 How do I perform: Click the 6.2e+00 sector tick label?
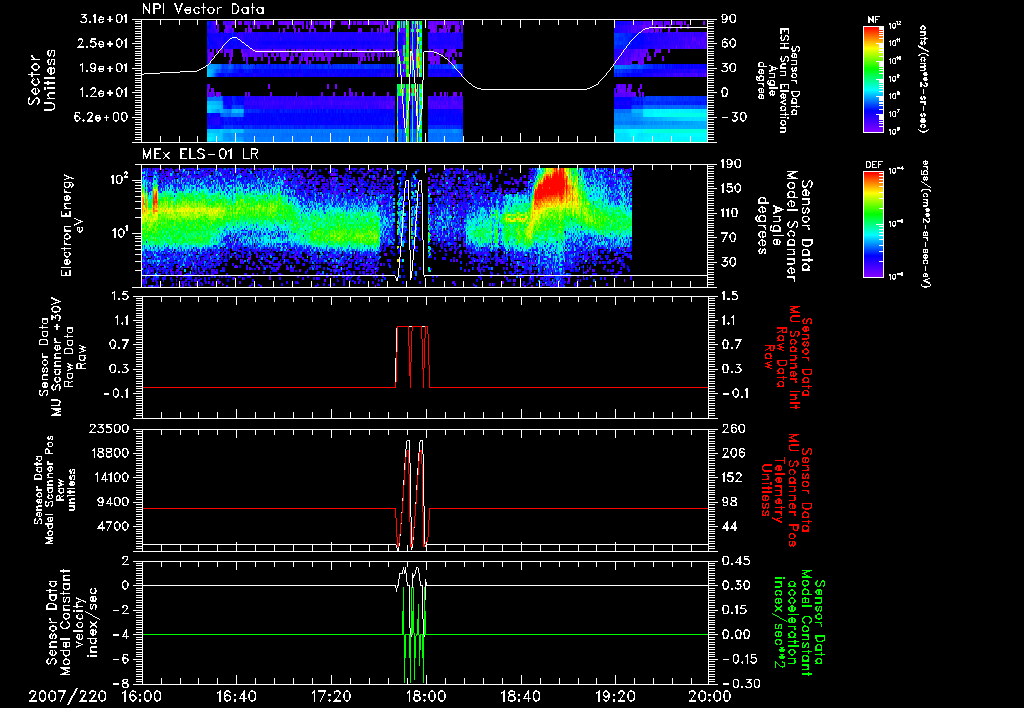click(x=101, y=118)
